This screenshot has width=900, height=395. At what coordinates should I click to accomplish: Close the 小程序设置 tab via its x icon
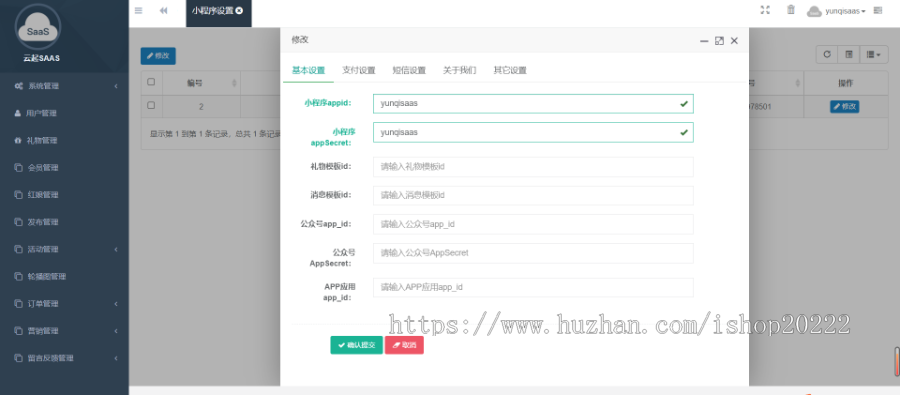click(x=239, y=10)
